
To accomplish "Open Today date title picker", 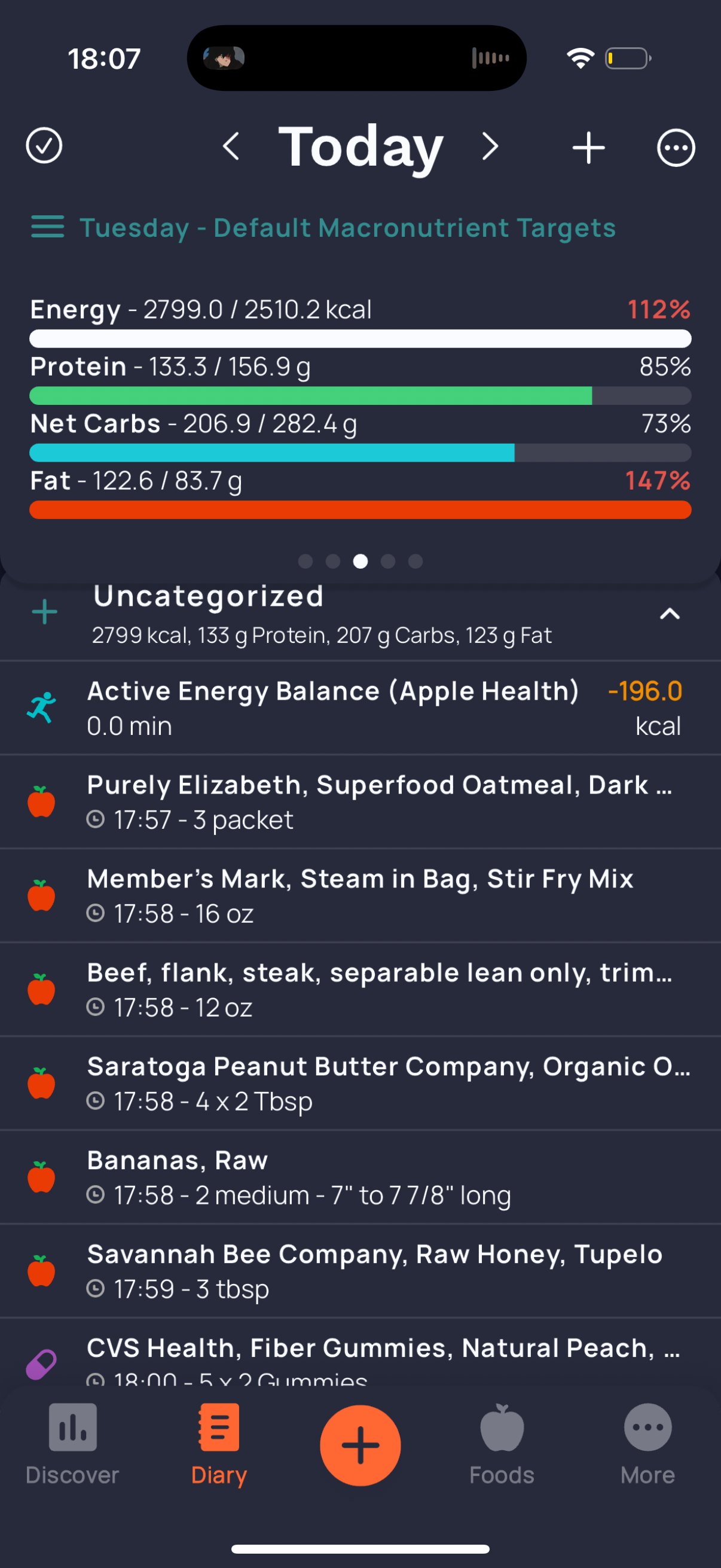I will [361, 146].
